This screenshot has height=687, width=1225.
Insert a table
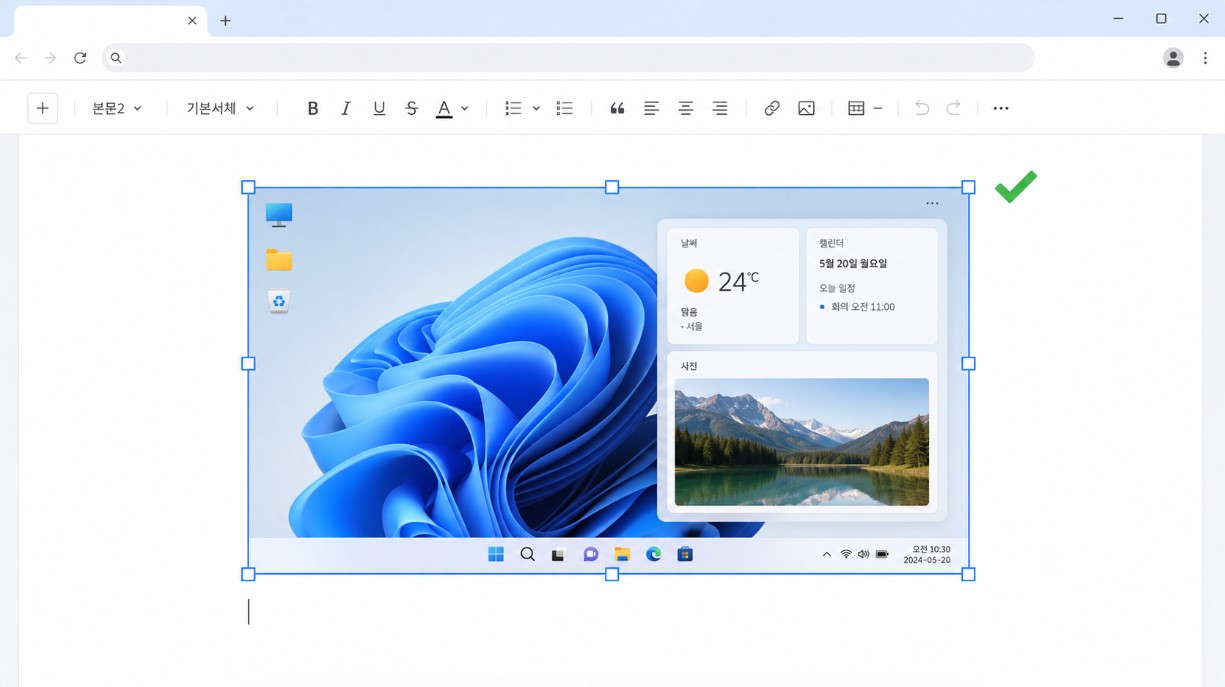coord(856,108)
